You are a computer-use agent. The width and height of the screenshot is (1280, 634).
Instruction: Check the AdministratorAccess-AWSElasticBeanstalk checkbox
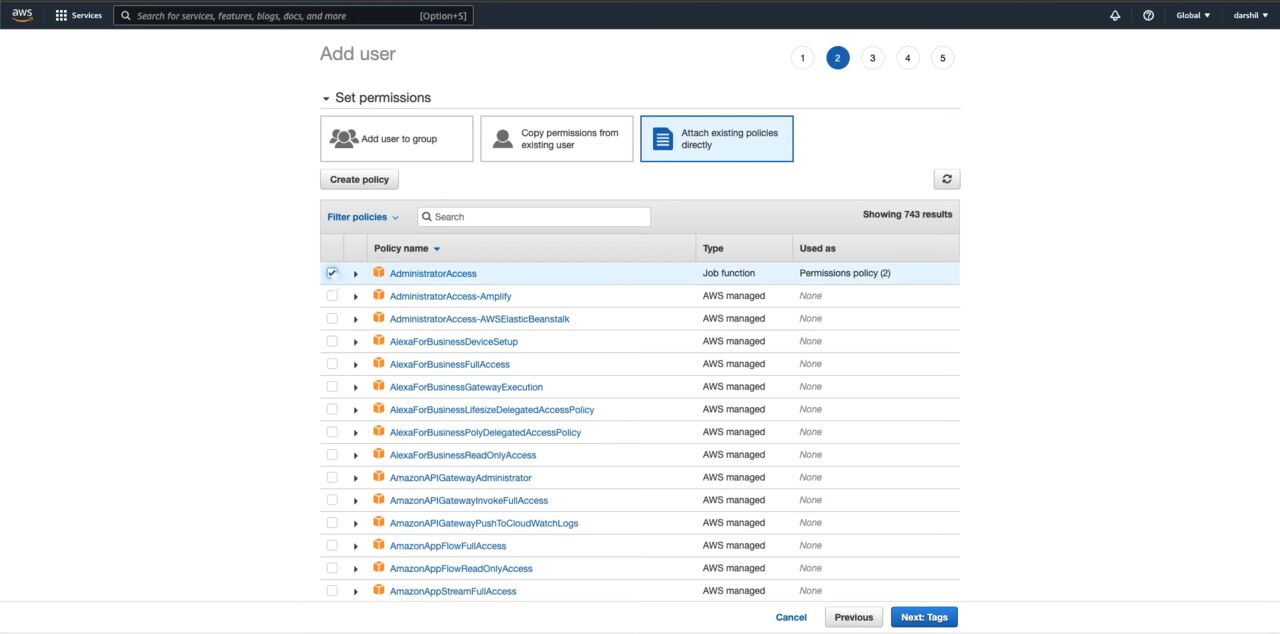pyautogui.click(x=332, y=319)
